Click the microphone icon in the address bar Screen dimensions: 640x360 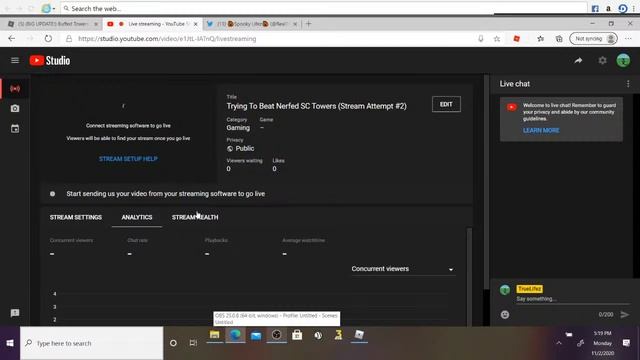[481, 39]
